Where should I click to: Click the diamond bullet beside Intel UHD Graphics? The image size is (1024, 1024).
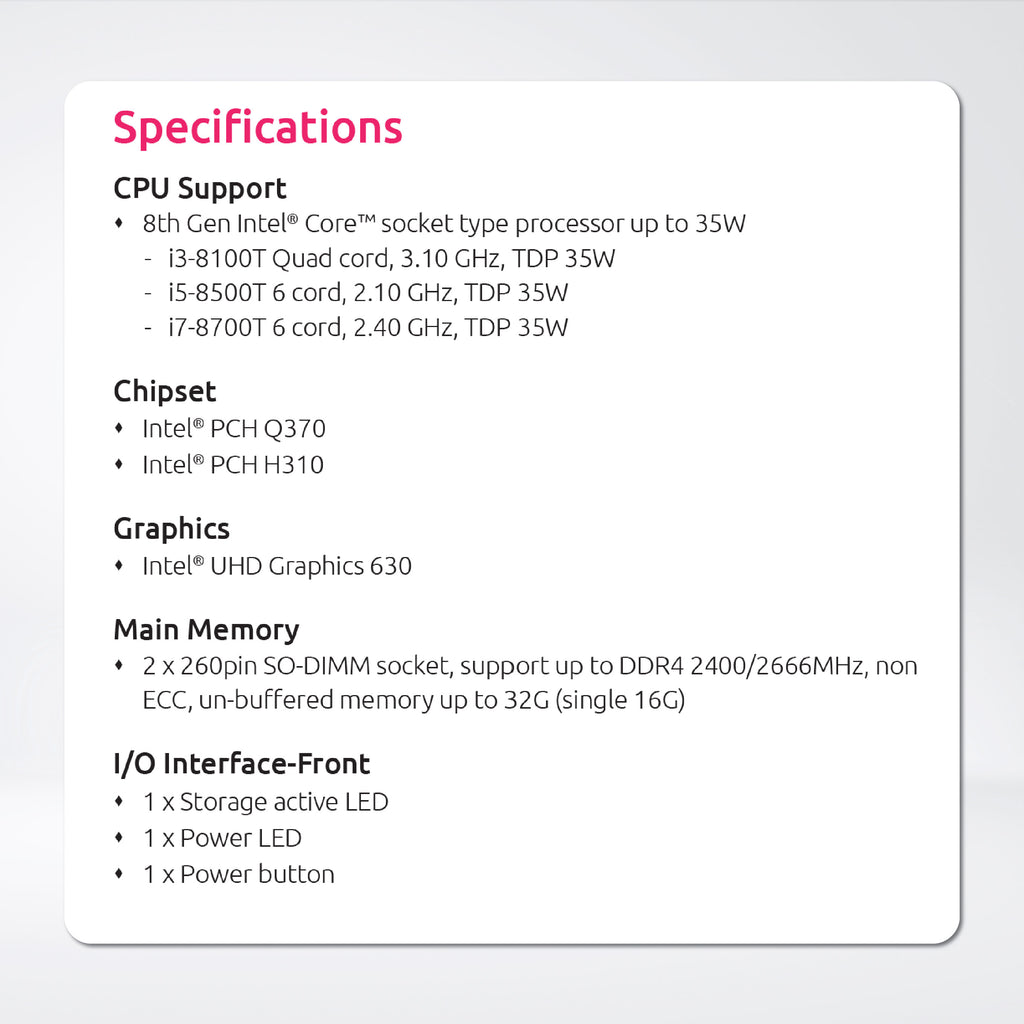click(x=120, y=566)
